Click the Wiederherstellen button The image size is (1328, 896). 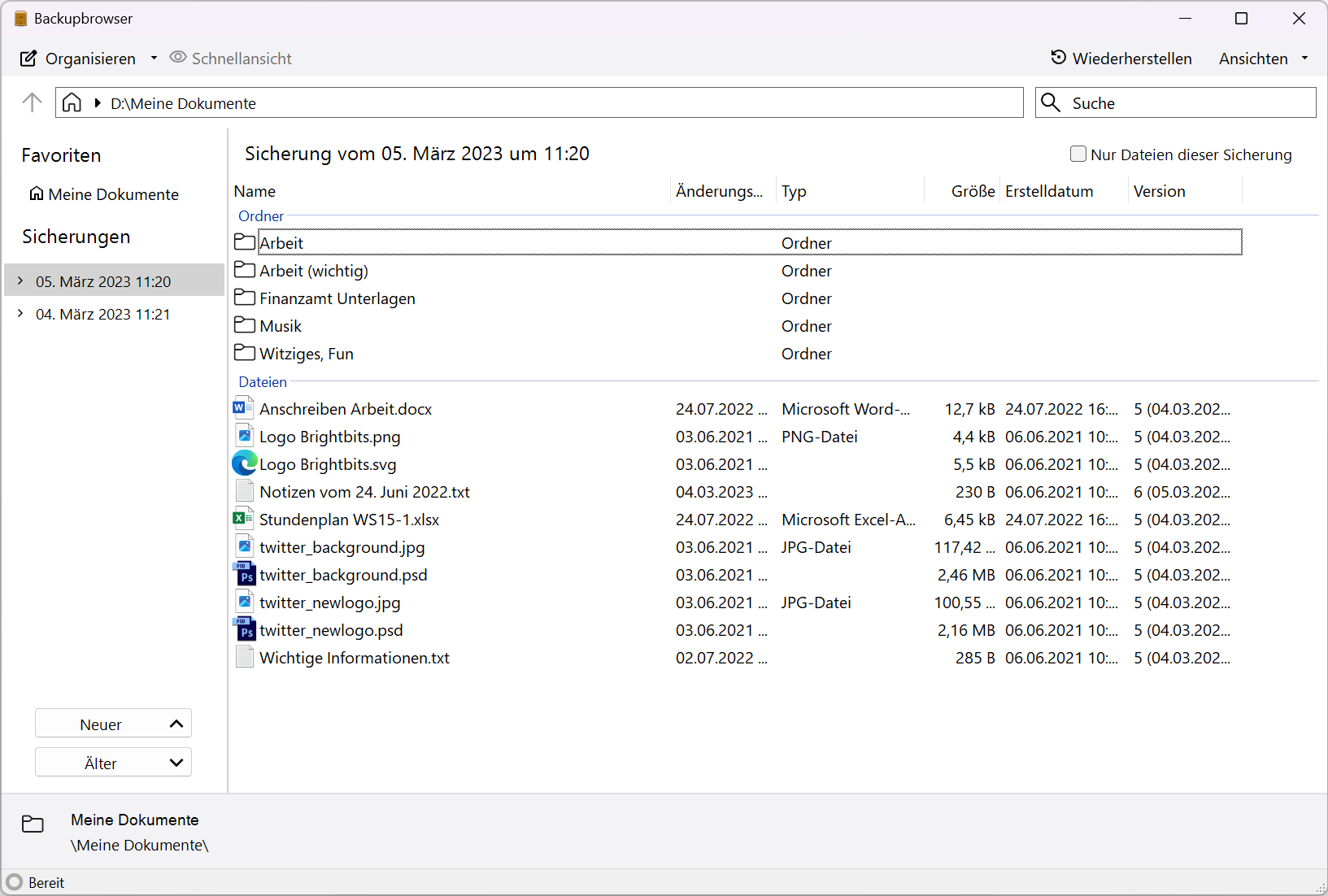1121,59
